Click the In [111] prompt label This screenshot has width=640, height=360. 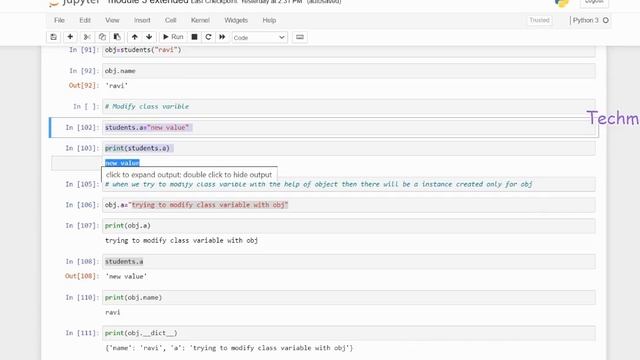[x=82, y=333]
